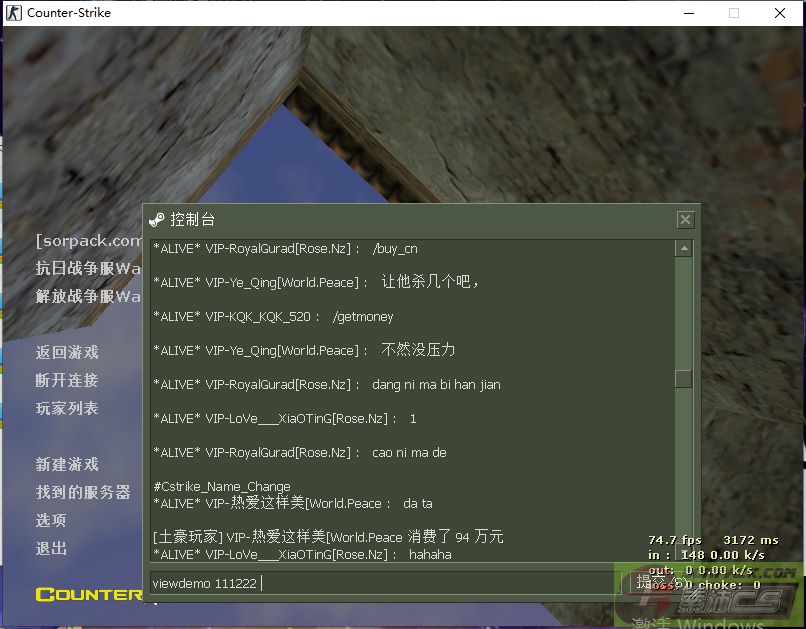806x629 pixels.
Task: Click the VIP-LoVe___XiaOTinG line with message '1'
Action: click(x=284, y=419)
